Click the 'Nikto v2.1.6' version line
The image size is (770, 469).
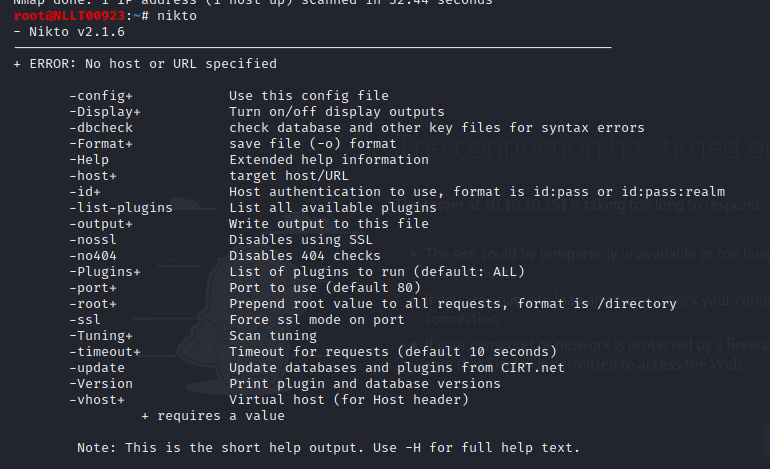(x=69, y=32)
